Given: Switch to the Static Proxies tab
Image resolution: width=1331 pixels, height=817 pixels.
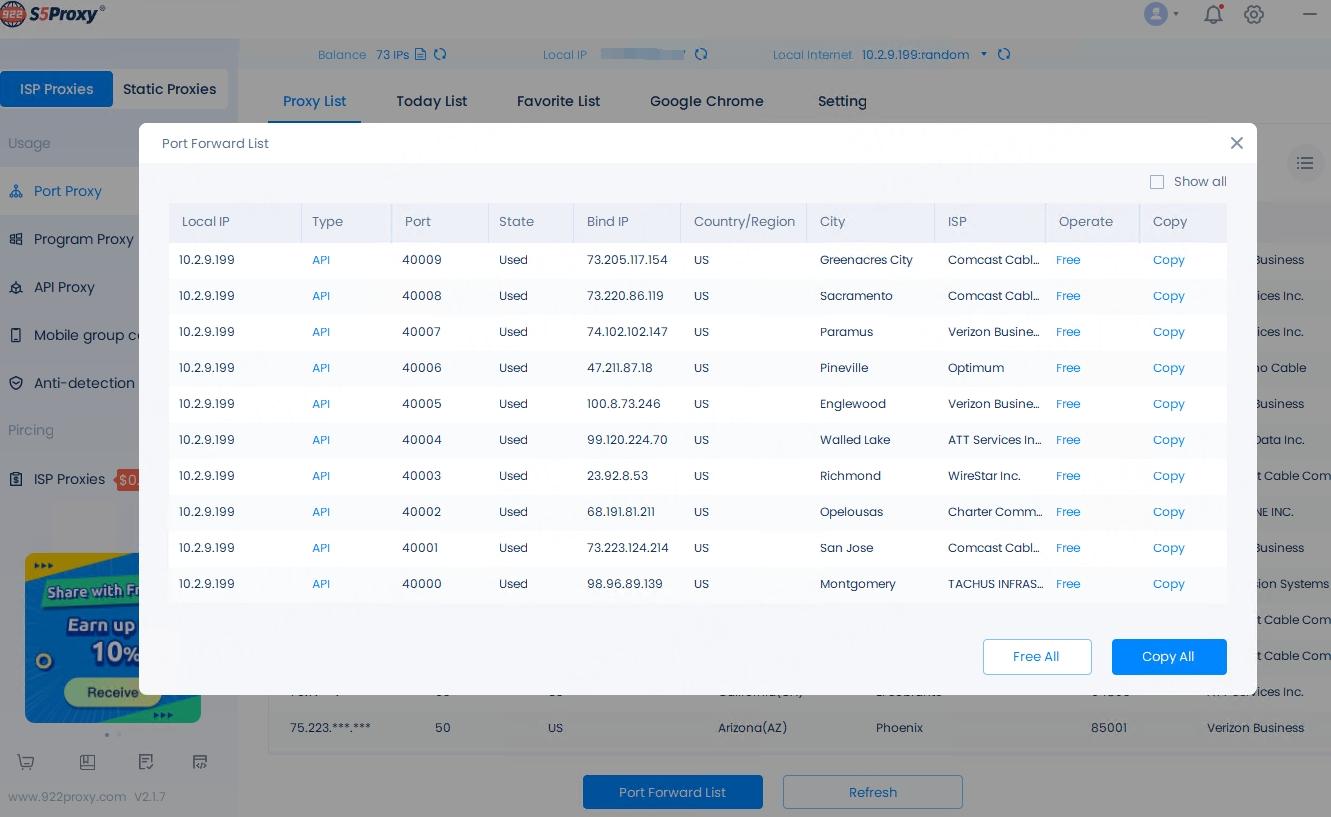Looking at the screenshot, I should (169, 89).
